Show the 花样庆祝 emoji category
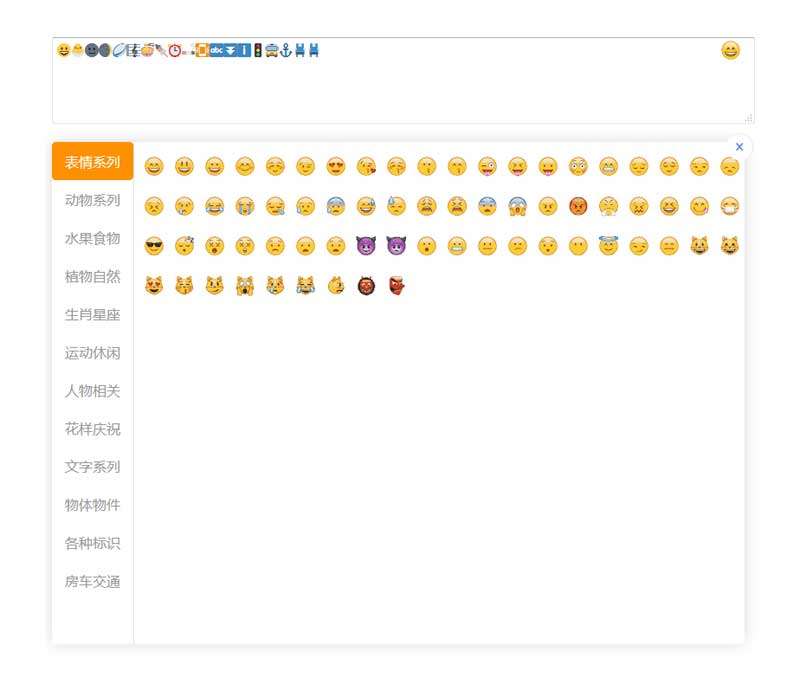 coord(92,429)
